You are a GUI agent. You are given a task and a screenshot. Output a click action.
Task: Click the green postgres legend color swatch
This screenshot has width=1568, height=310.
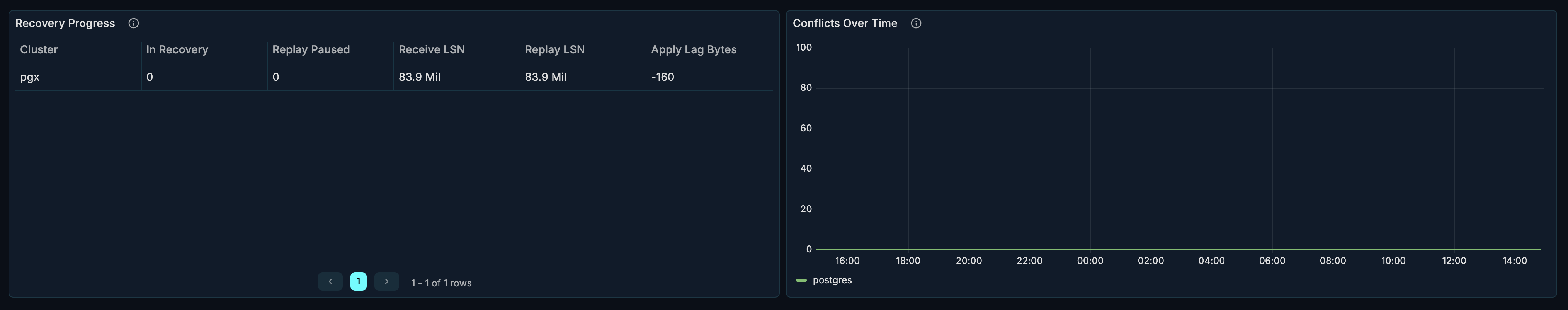coord(802,280)
